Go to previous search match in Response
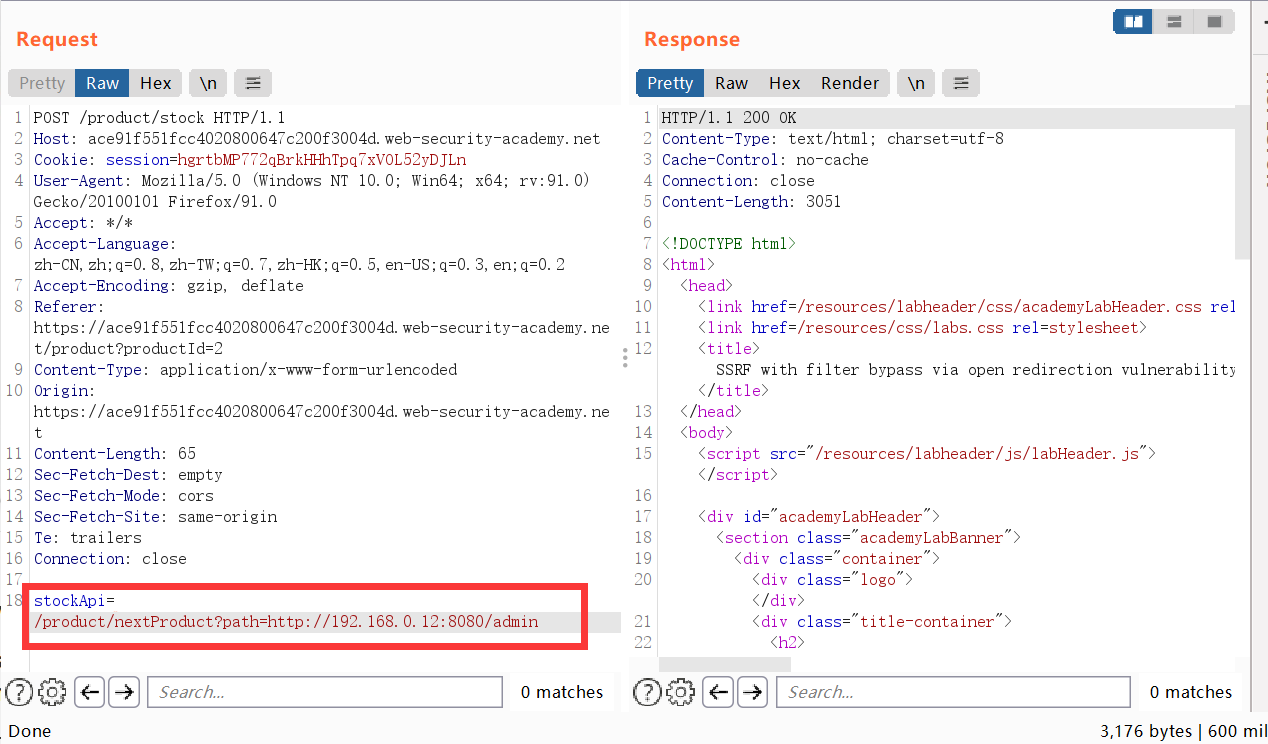 point(719,691)
